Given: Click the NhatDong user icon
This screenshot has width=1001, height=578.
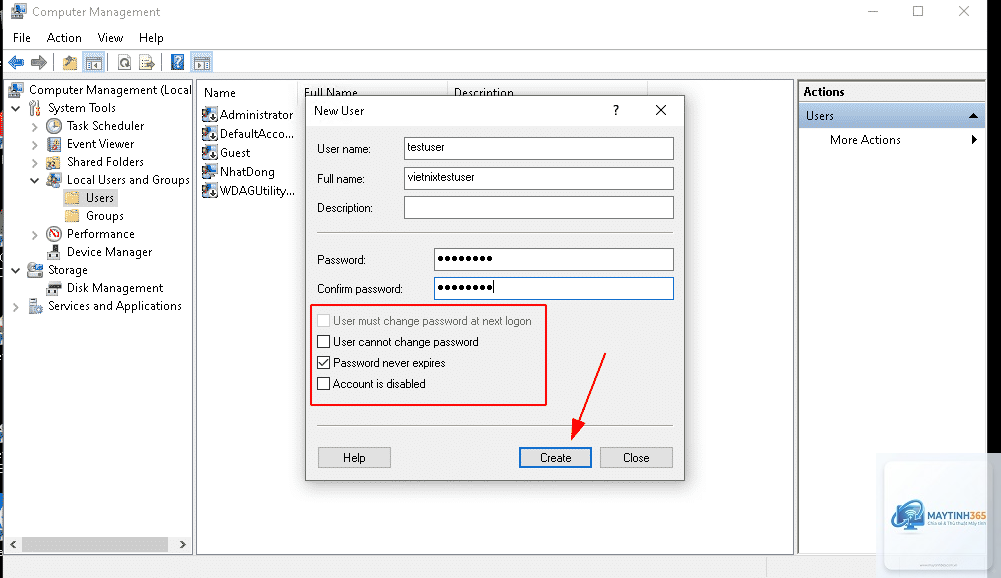Looking at the screenshot, I should (x=209, y=172).
